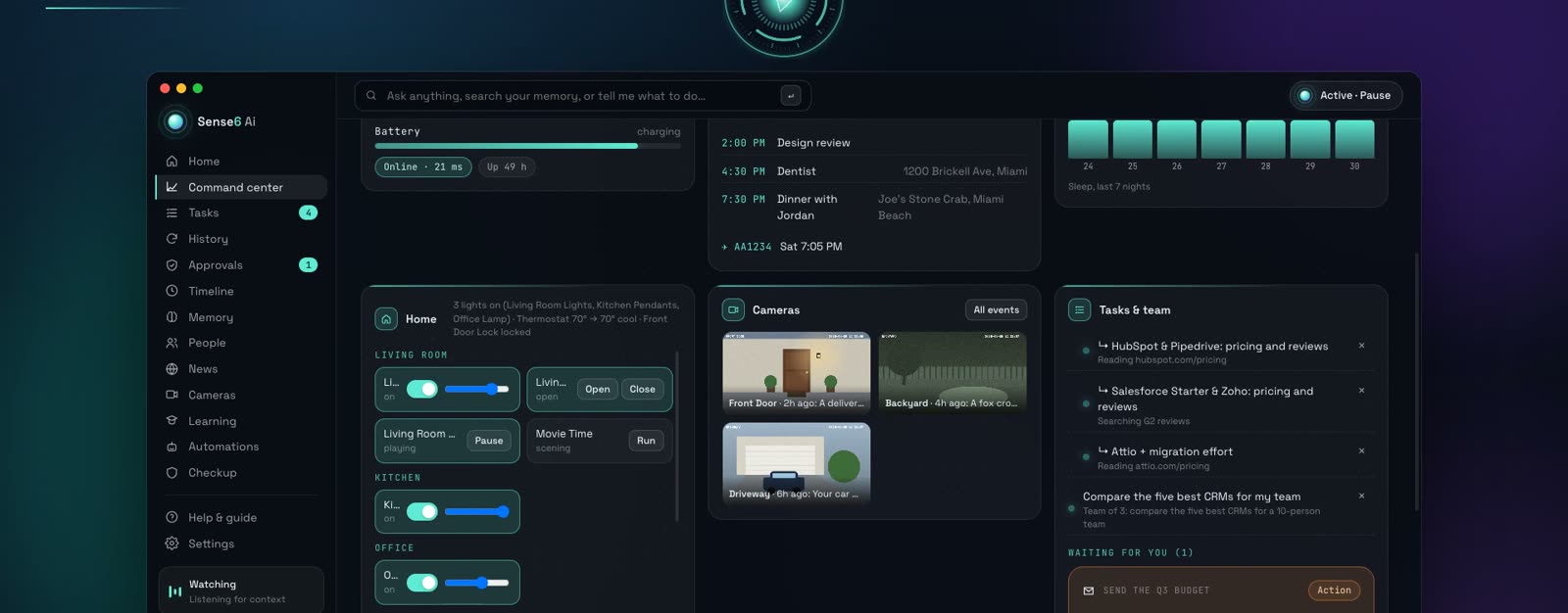Click the Dentist 4:30 PM calendar entry
1568x613 pixels.
click(874, 171)
